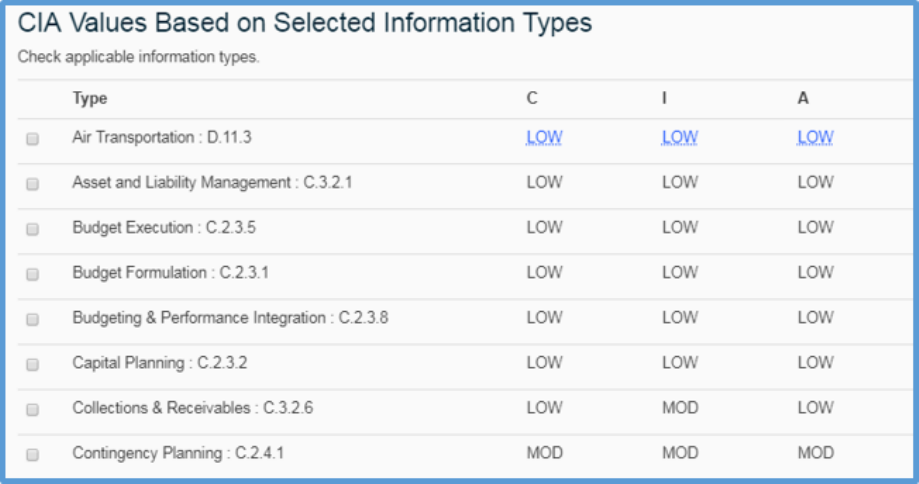
Task: Toggle the Capital Planning checkbox
Action: 32,364
